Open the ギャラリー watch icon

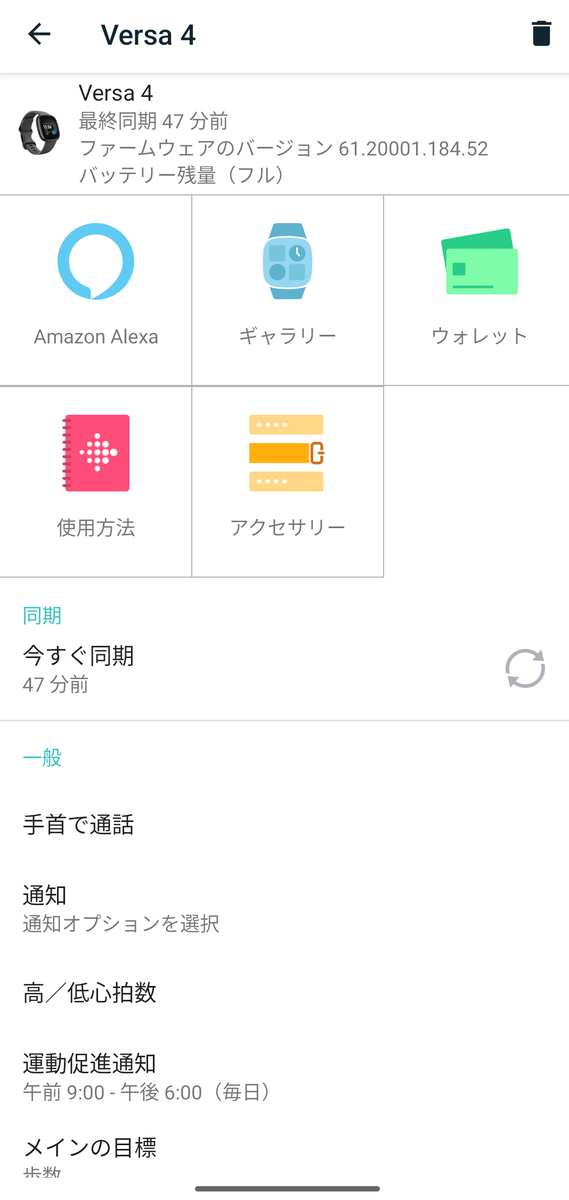tap(288, 261)
